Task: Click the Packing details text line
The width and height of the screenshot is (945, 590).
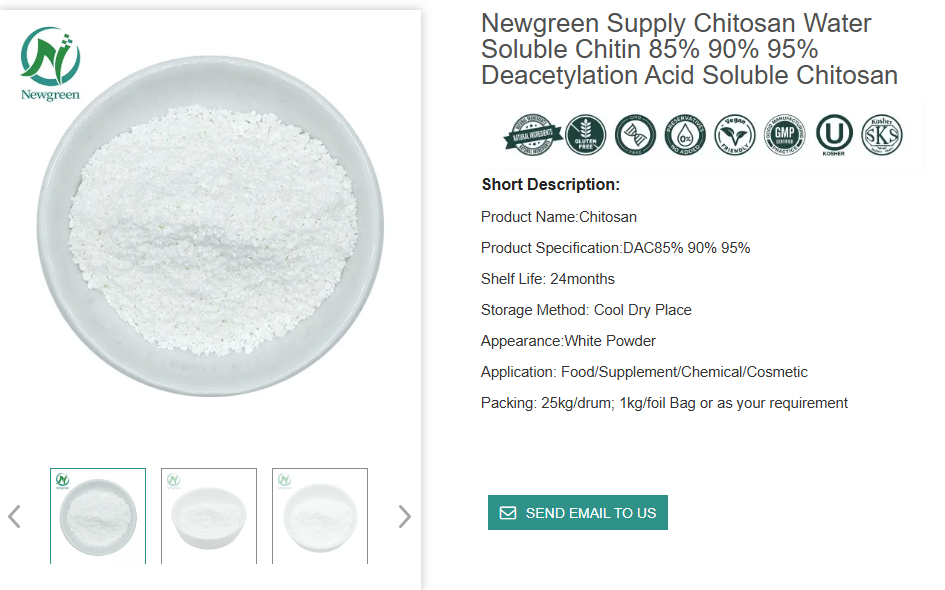Action: (664, 403)
